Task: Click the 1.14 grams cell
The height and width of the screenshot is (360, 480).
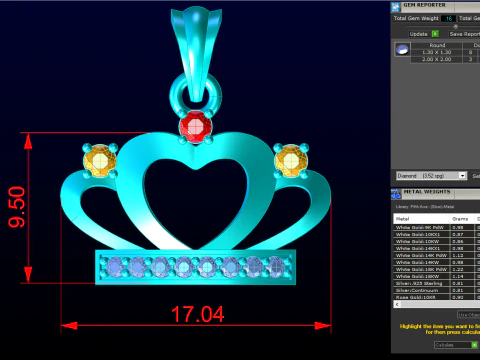Action: (x=462, y=276)
